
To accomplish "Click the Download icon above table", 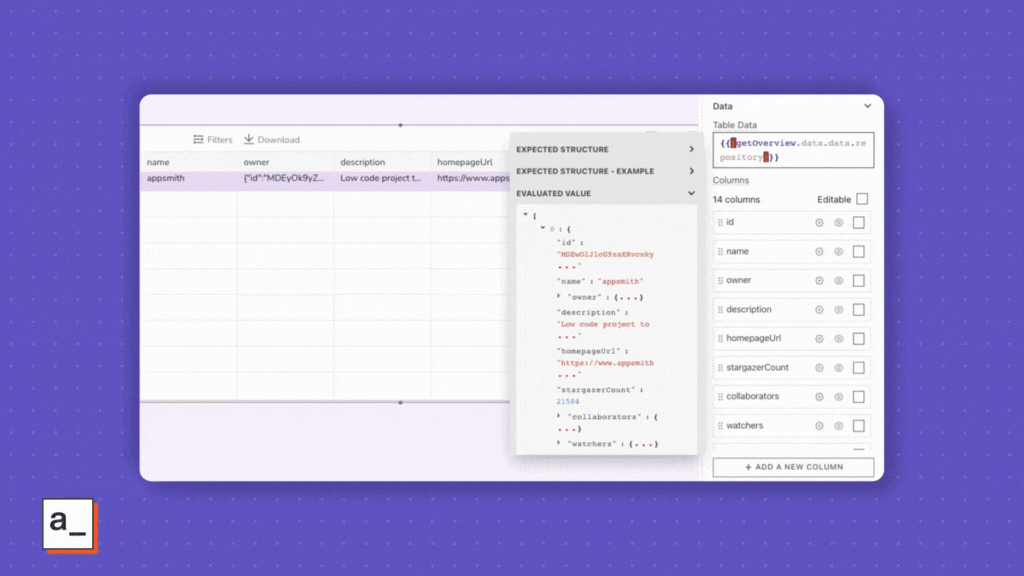I will pos(249,140).
